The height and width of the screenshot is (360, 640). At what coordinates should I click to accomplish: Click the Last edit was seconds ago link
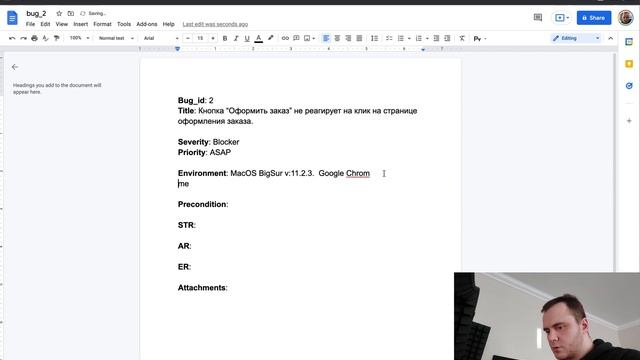215,24
